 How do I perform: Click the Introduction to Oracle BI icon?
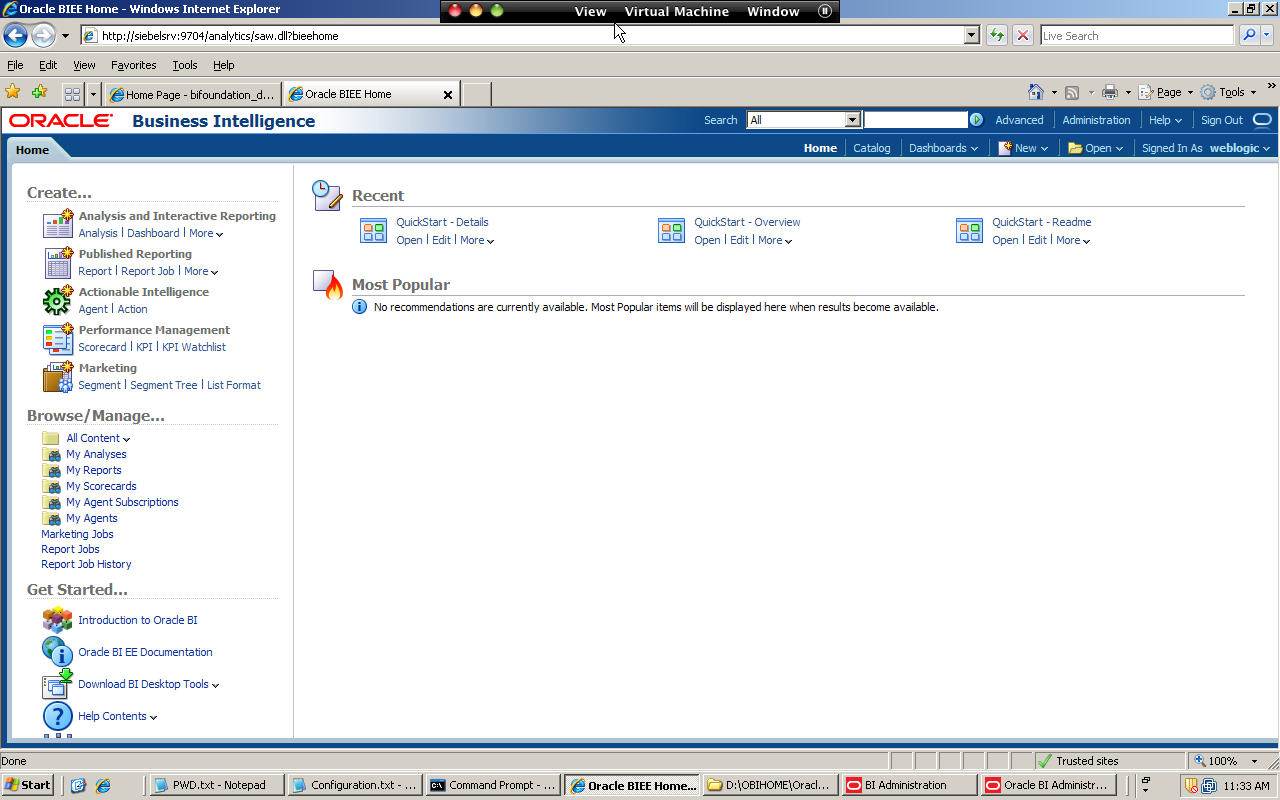coord(57,620)
